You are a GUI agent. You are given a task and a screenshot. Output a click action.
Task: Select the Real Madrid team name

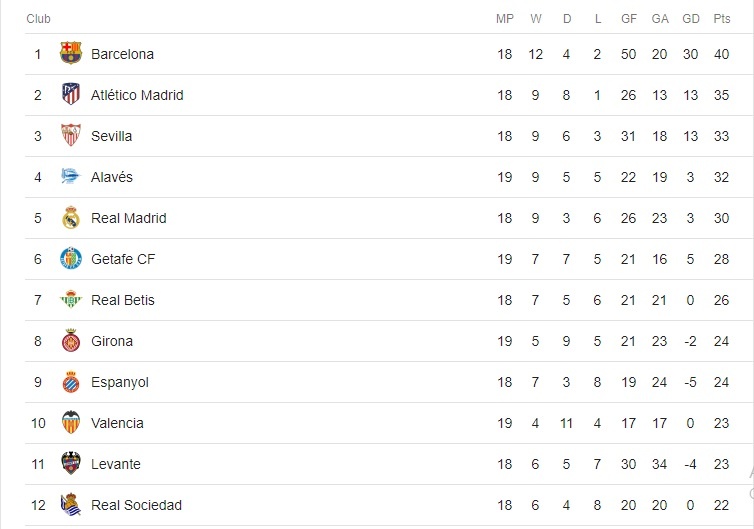coord(128,218)
